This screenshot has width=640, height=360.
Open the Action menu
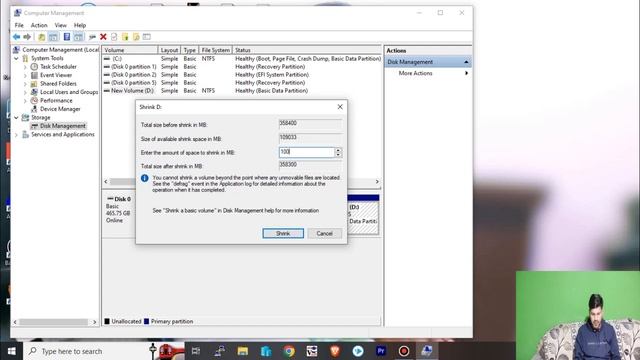click(x=39, y=25)
